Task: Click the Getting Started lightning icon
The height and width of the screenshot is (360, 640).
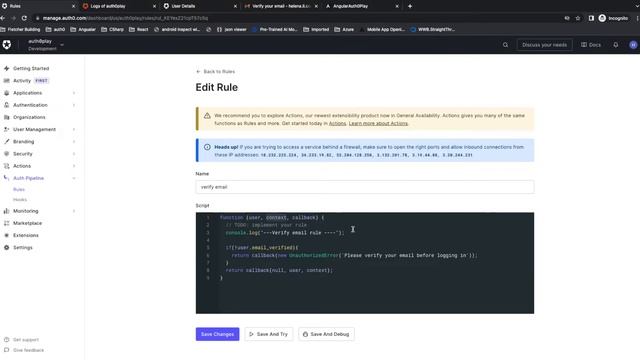Action: coord(7,68)
